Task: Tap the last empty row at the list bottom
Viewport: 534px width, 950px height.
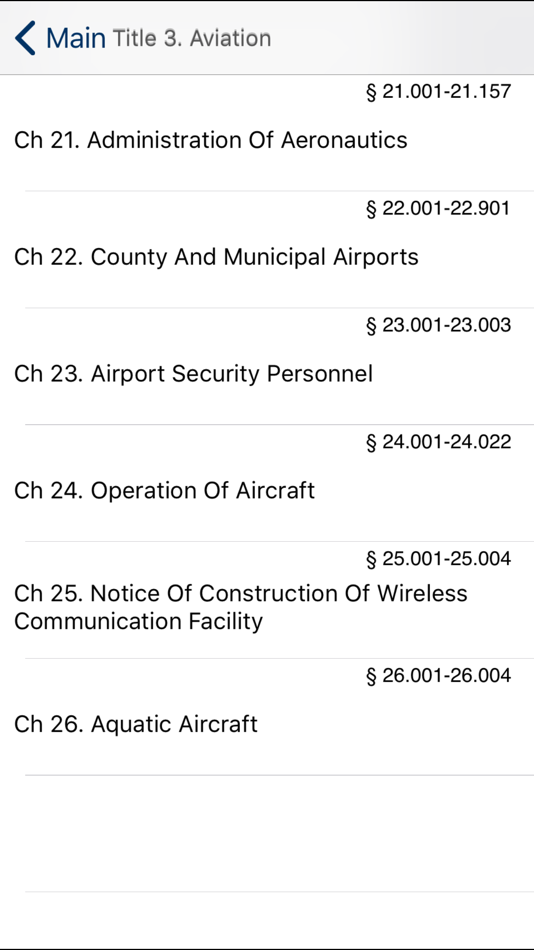Action: pos(267,920)
